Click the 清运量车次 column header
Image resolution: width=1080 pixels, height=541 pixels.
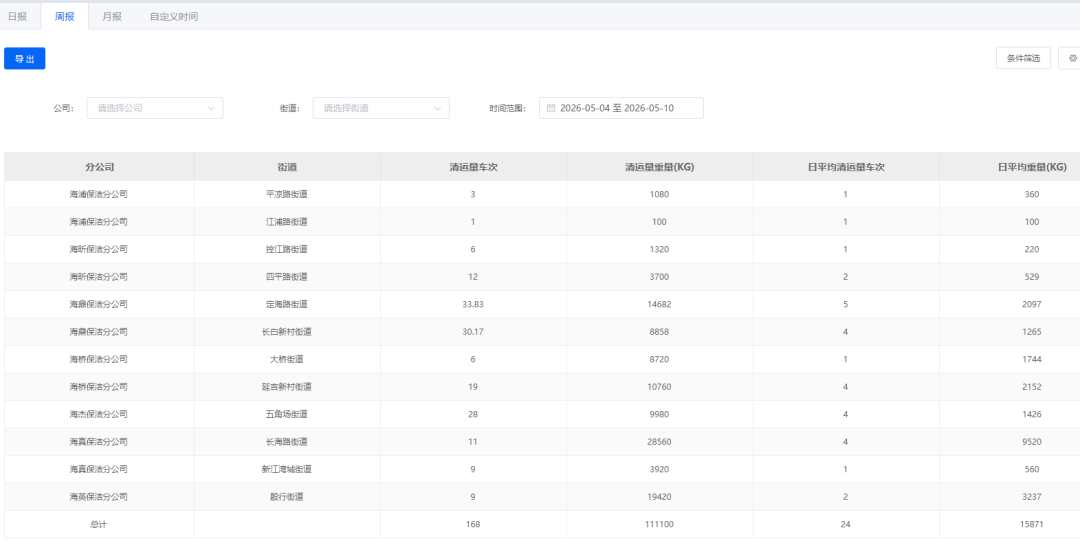473,167
